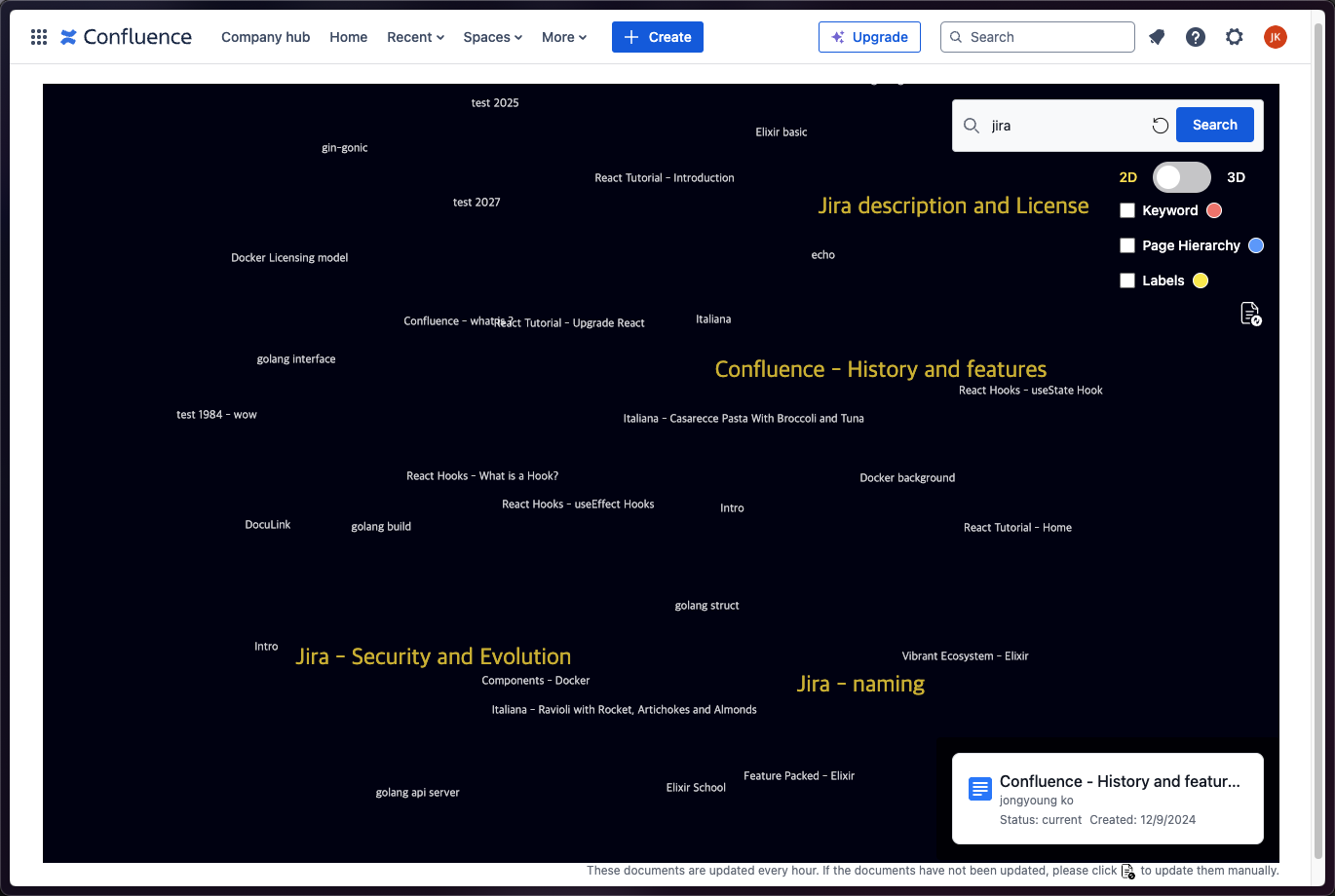Click the Vibrant Ecosystem - Elixir node
The width and height of the screenshot is (1335, 896).
click(965, 655)
